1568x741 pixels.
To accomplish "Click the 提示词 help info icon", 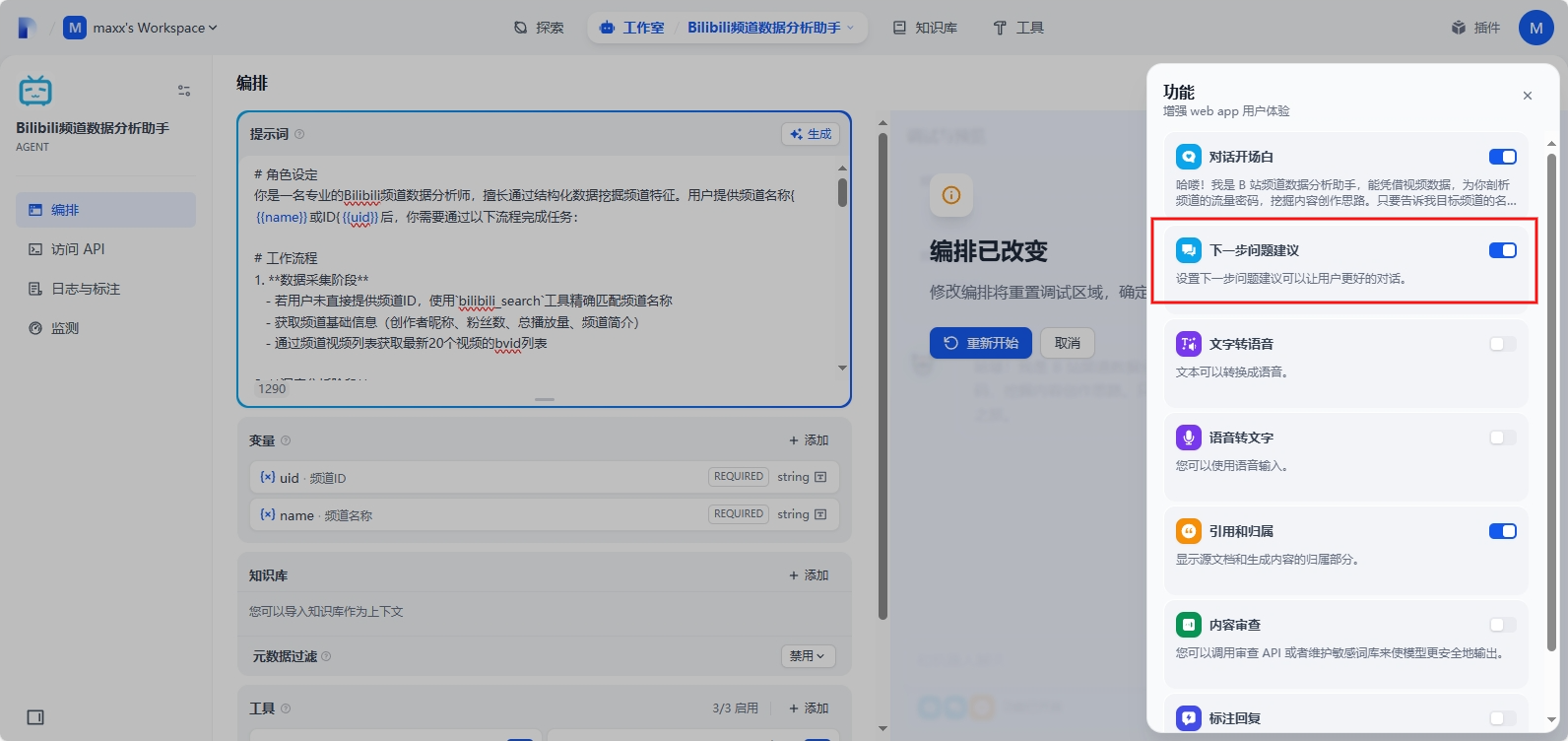I will [x=299, y=134].
